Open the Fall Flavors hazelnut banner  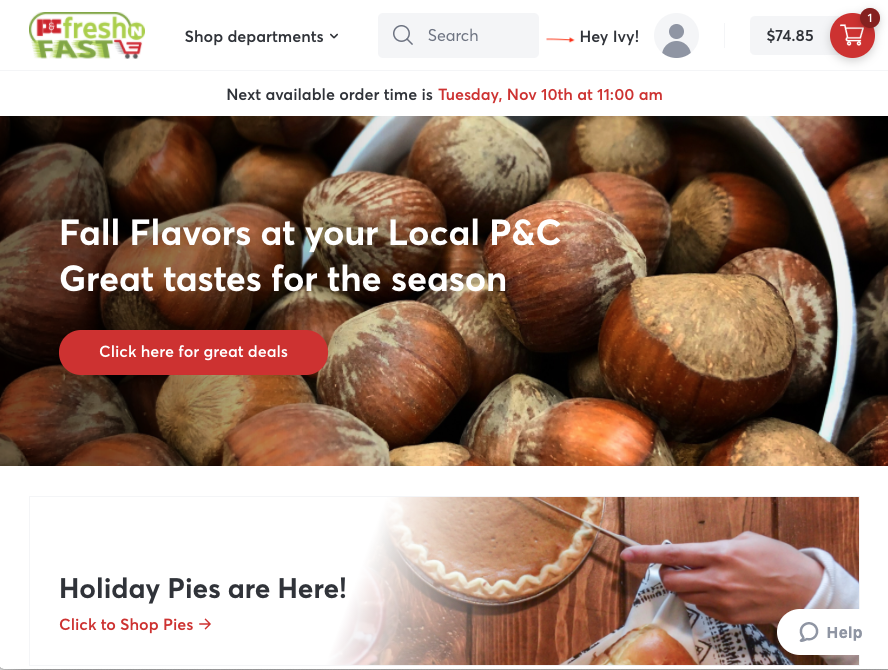[444, 291]
